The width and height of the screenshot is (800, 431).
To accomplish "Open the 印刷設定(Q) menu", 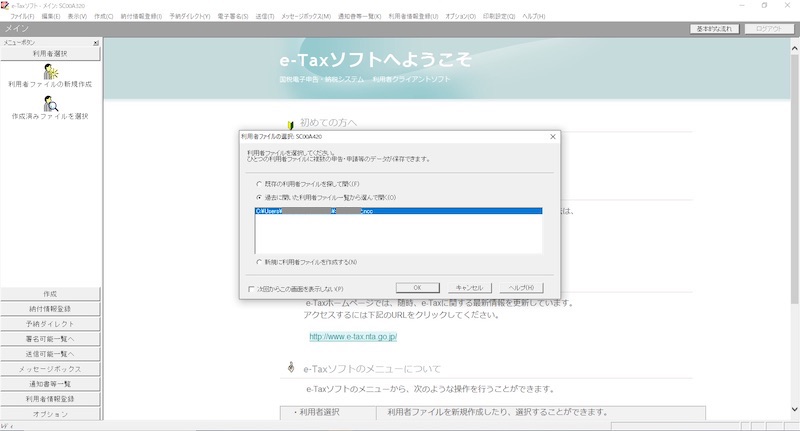I will point(499,16).
